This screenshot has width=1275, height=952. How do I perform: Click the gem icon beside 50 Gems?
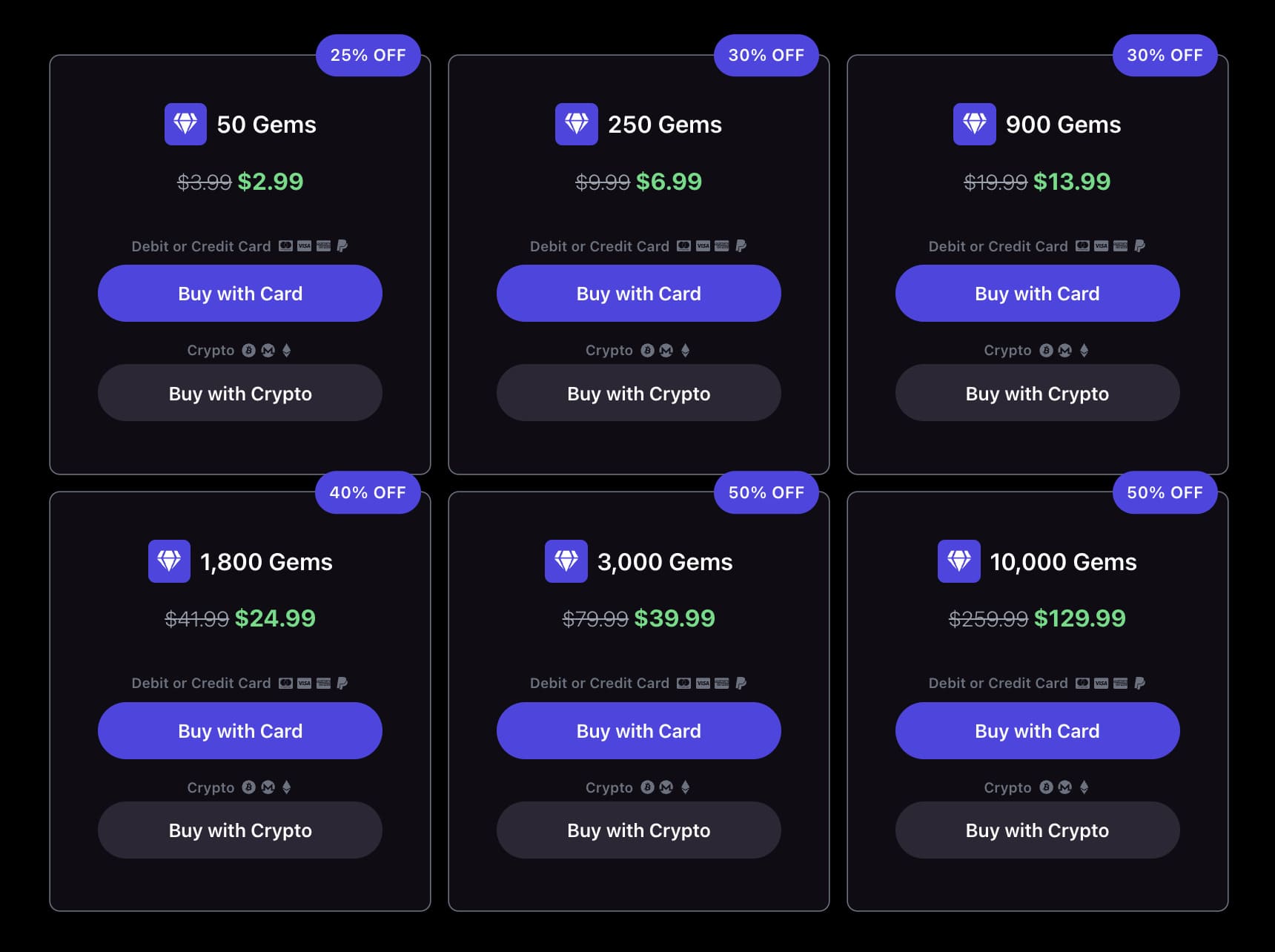pyautogui.click(x=185, y=124)
